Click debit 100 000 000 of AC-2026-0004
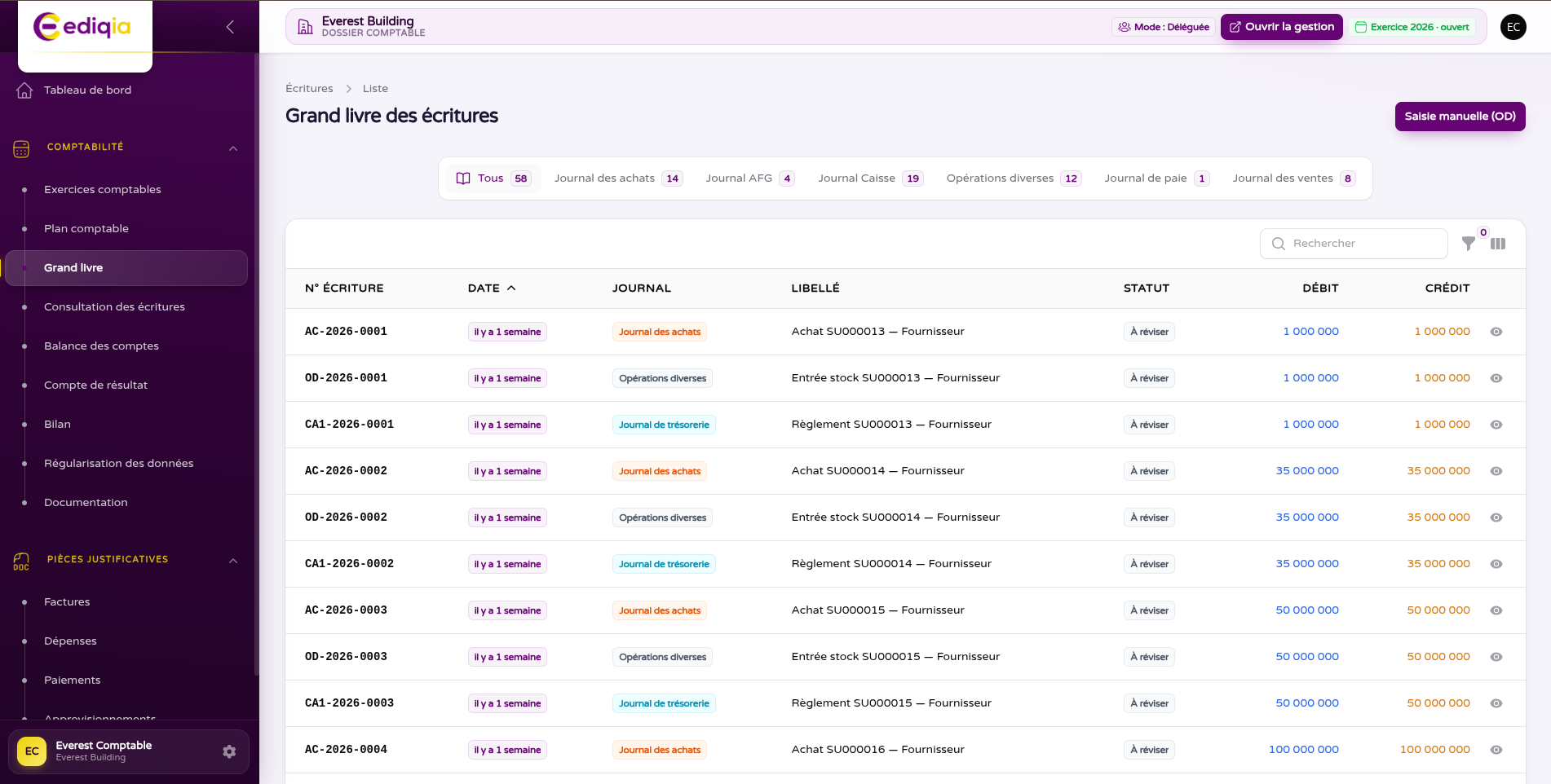The image size is (1551, 784). pyautogui.click(x=1303, y=750)
